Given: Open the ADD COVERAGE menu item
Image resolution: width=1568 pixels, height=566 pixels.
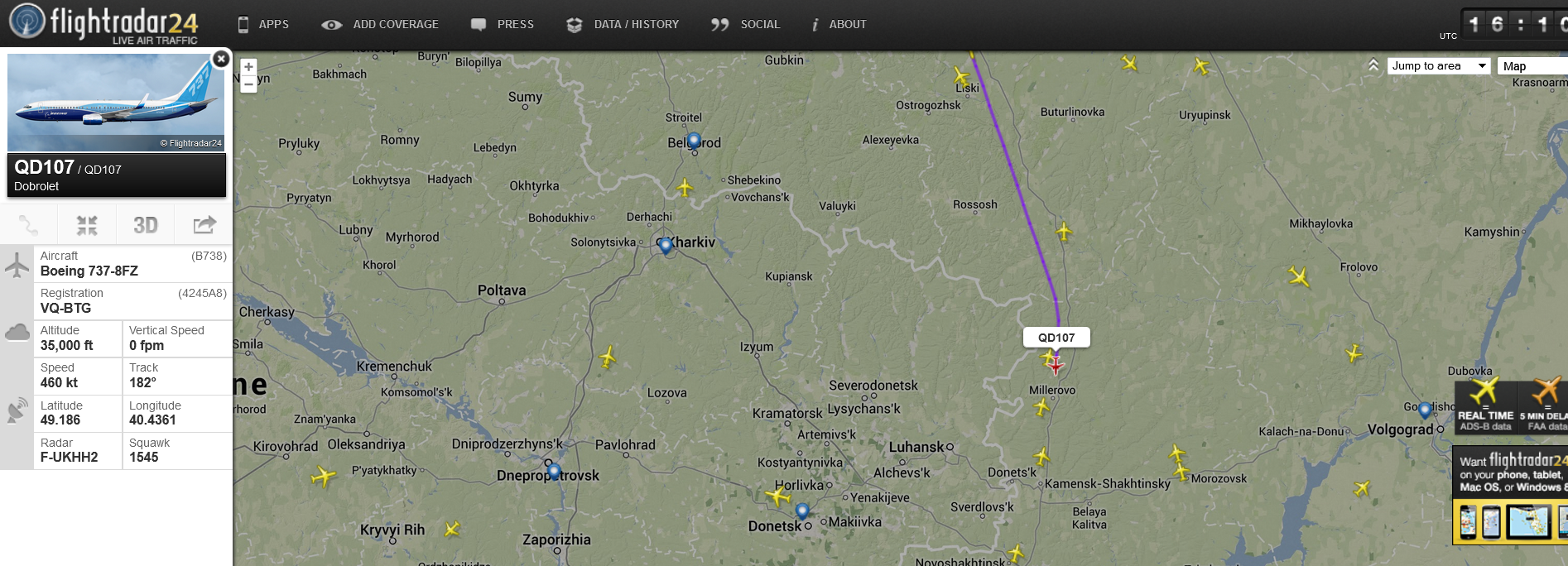Looking at the screenshot, I should point(380,24).
